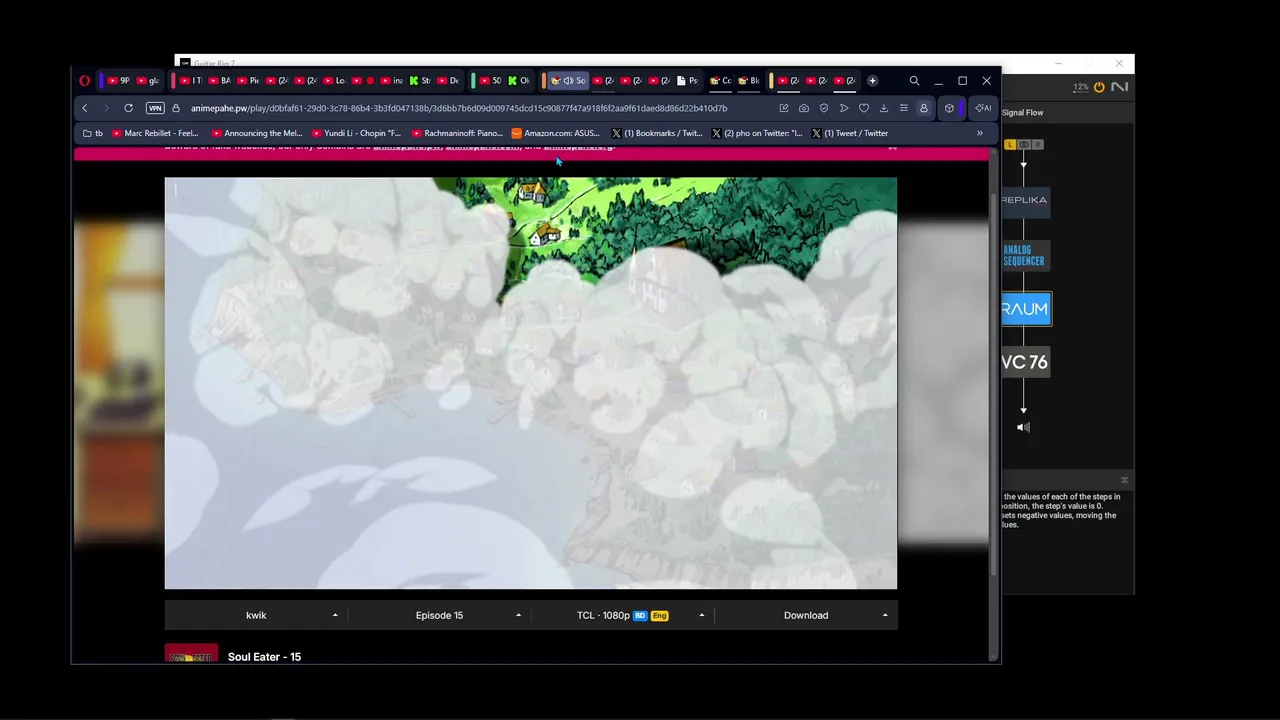Open the Episode 15 selector dropdown
This screenshot has height=720, width=1280.
439,615
